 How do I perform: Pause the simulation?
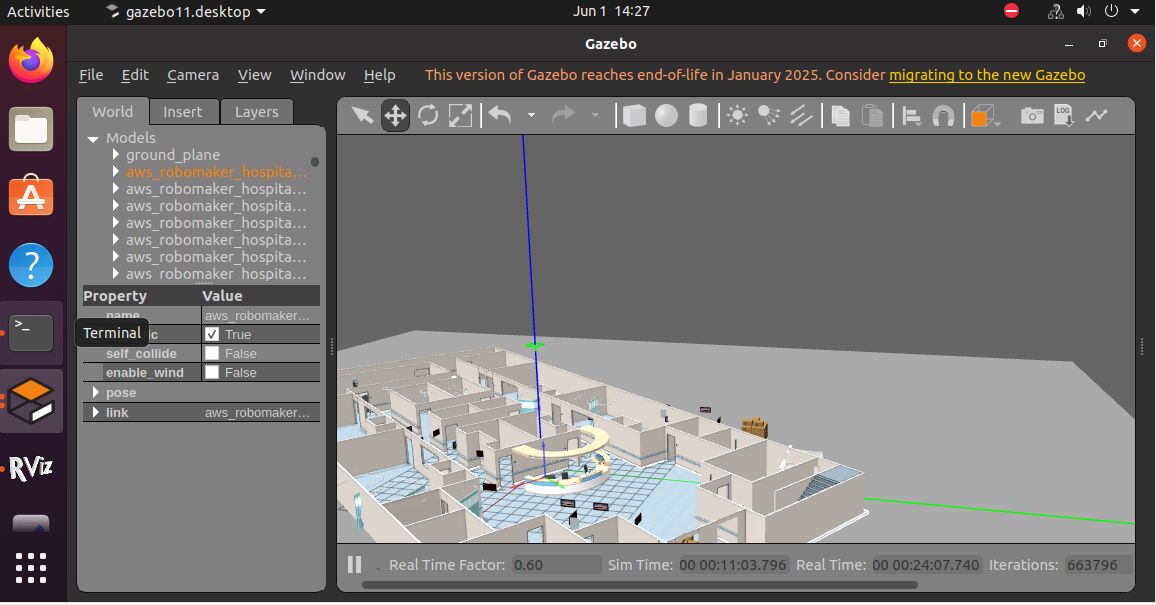click(355, 564)
